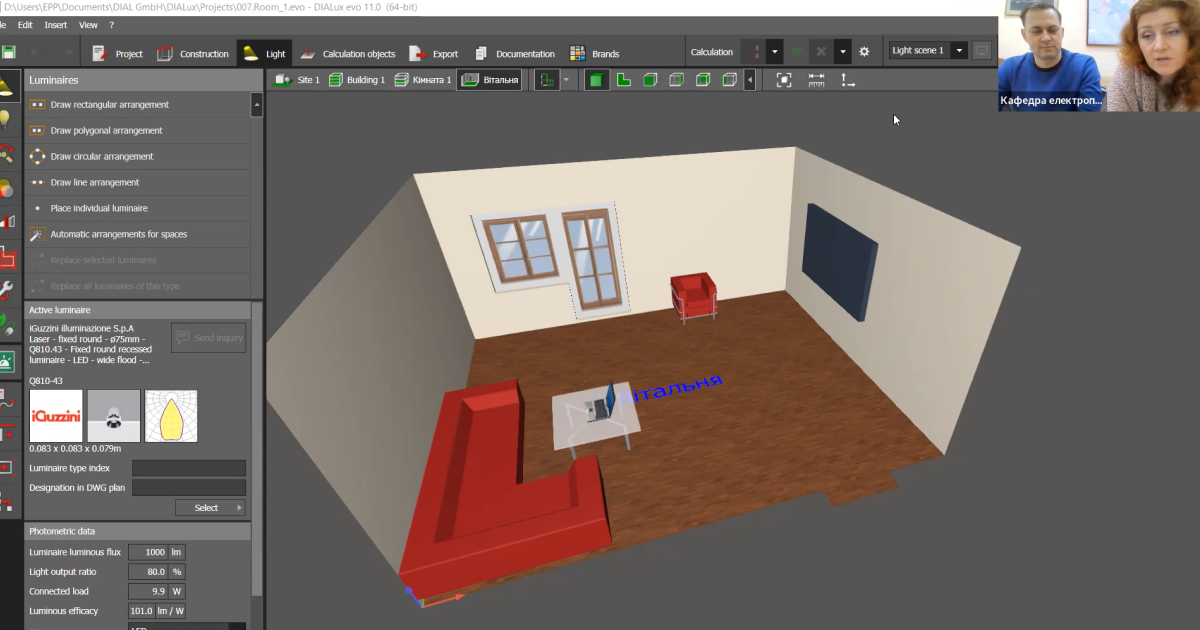Viewport: 1200px width, 630px height.
Task: Click the iGuzzini polar light distribution thumbnail
Action: [171, 416]
